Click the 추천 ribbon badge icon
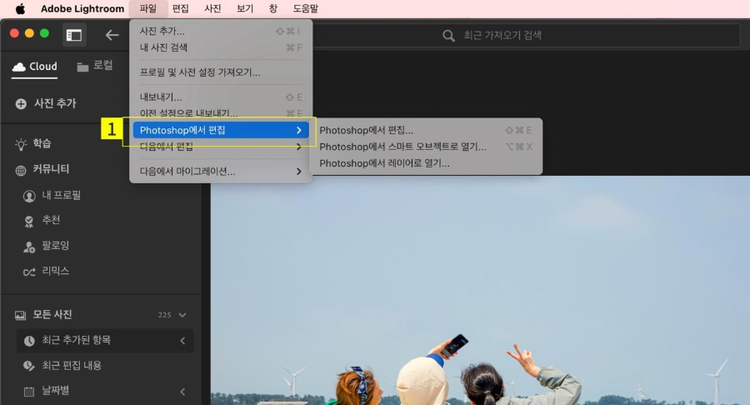 tap(29, 221)
